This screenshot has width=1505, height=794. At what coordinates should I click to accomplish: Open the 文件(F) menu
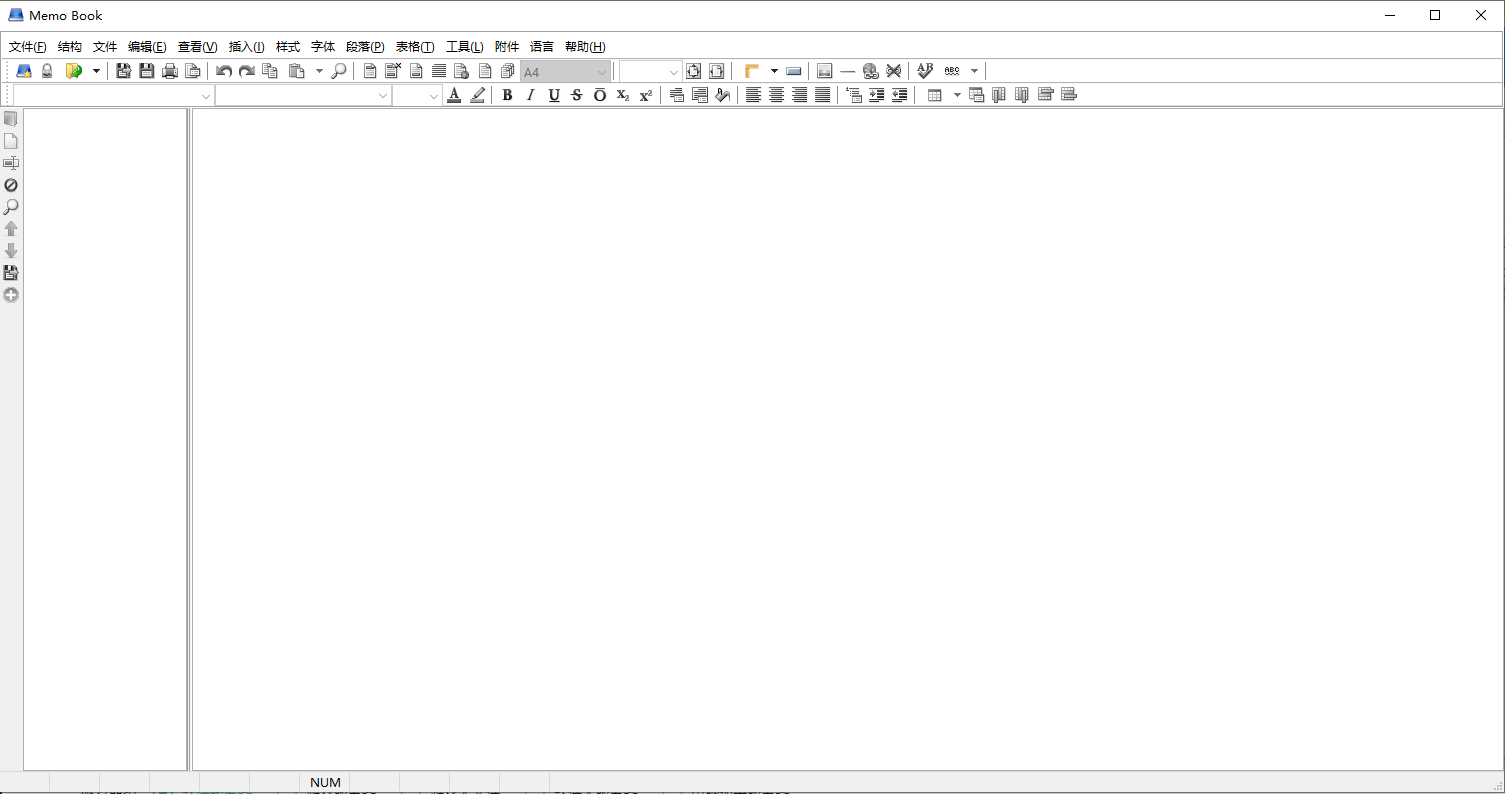(x=28, y=47)
